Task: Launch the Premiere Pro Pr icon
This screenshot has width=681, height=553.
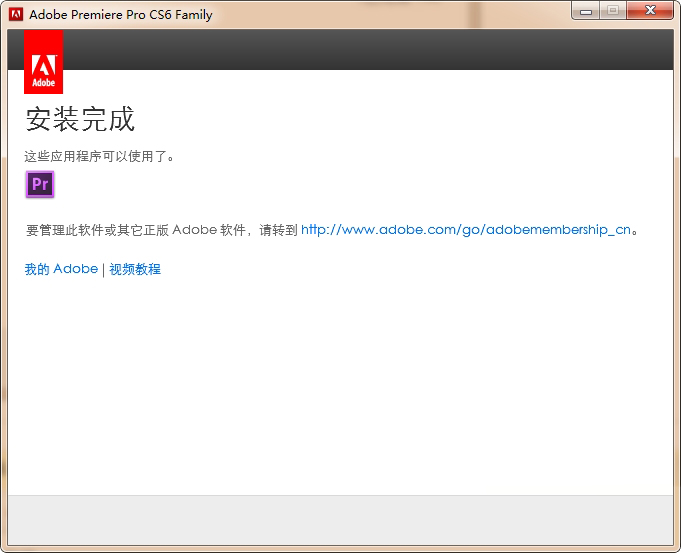Action: tap(40, 184)
